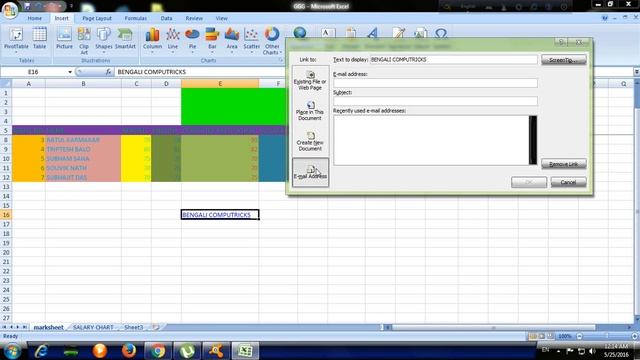Open the Page Layout ribbon tab

click(x=97, y=18)
